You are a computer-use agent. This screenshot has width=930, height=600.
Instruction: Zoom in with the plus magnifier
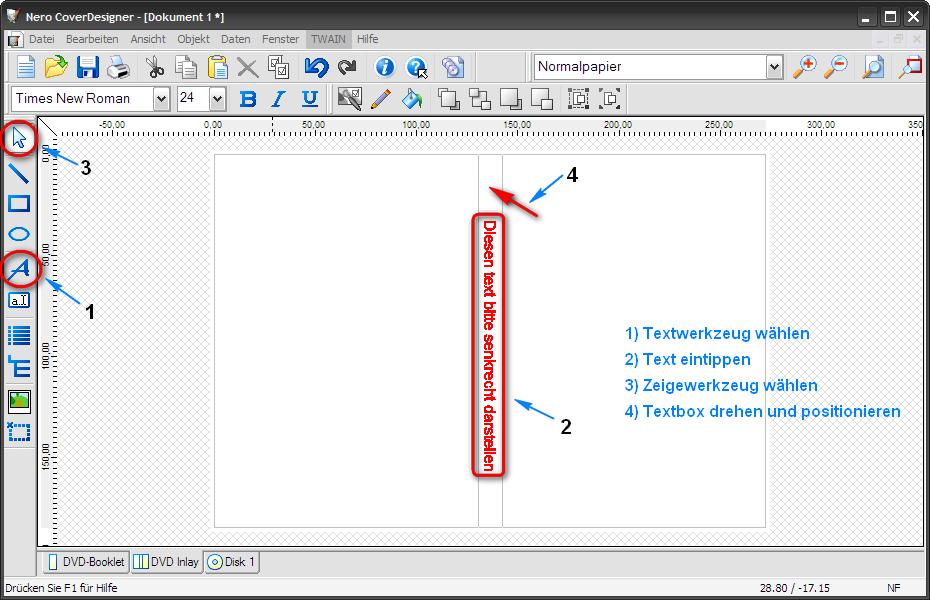[804, 67]
